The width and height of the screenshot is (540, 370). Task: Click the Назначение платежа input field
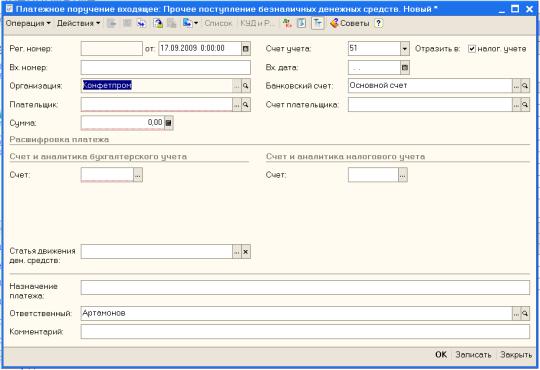pyautogui.click(x=305, y=288)
